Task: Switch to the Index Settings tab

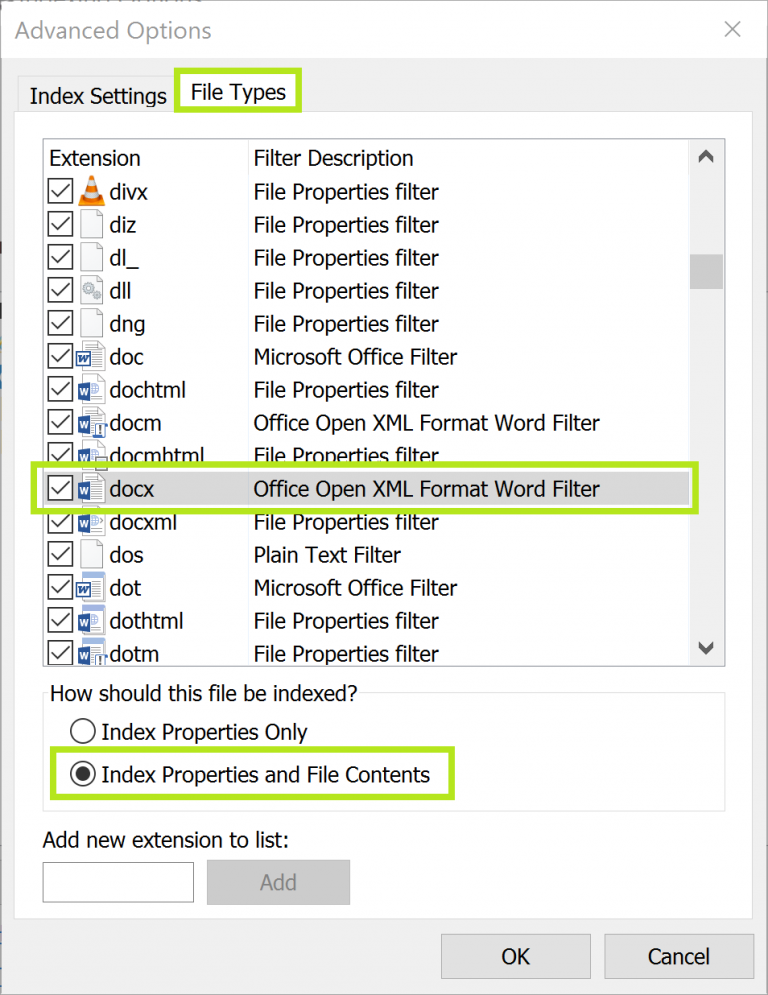Action: (x=98, y=96)
